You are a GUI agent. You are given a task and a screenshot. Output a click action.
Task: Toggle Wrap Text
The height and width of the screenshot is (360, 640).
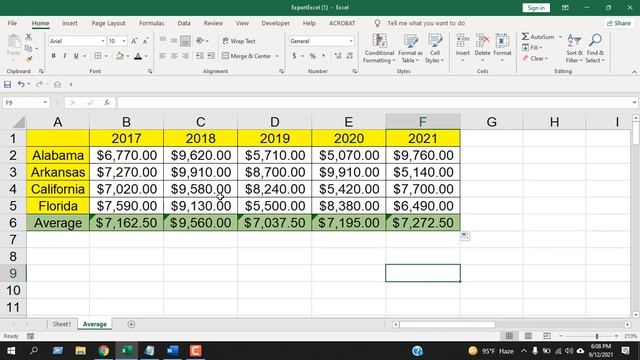click(239, 41)
